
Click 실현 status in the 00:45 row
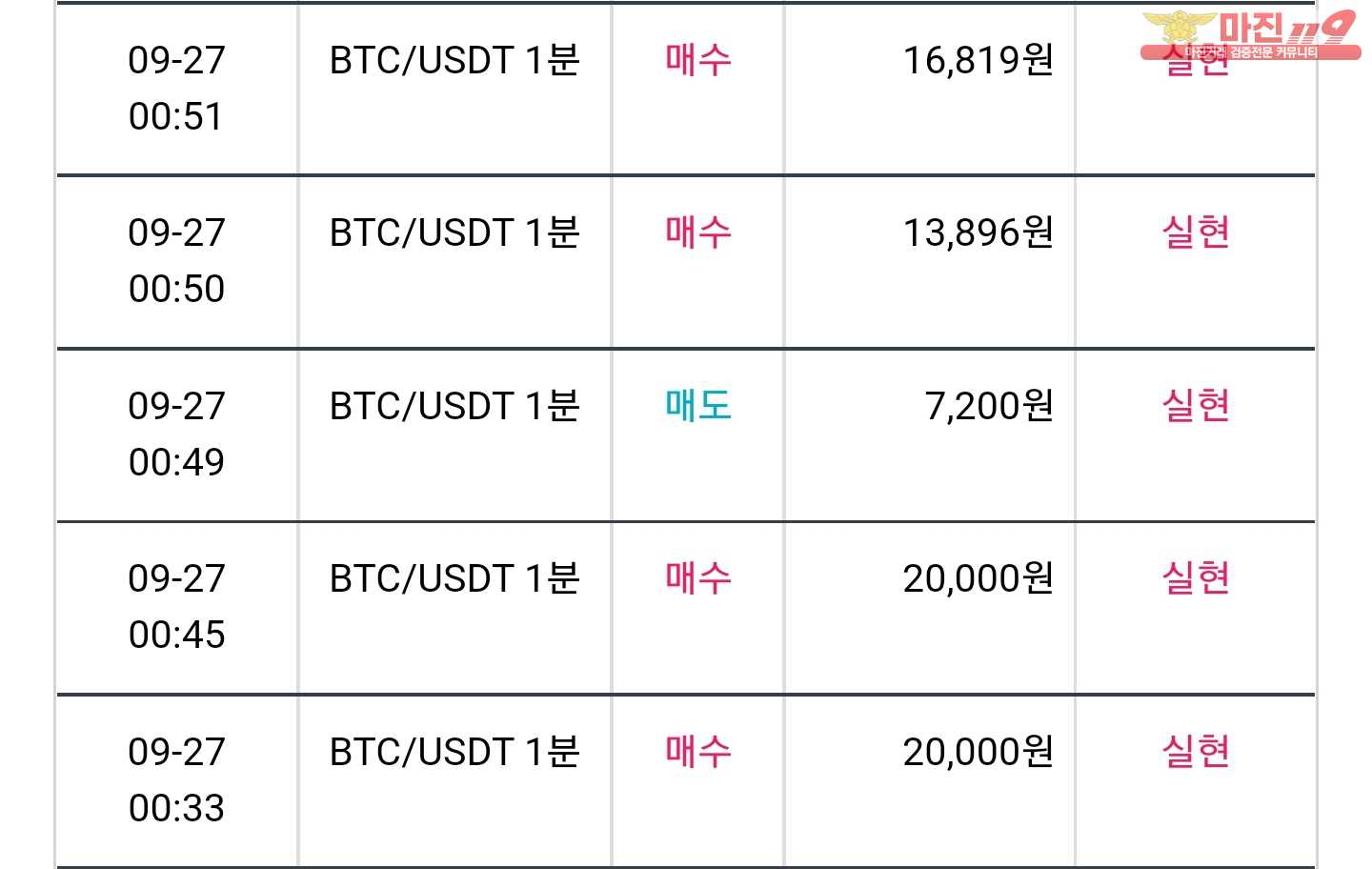[1196, 578]
